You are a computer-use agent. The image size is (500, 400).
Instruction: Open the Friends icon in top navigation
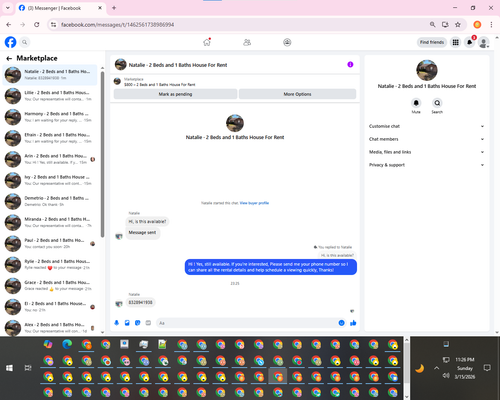tap(247, 42)
